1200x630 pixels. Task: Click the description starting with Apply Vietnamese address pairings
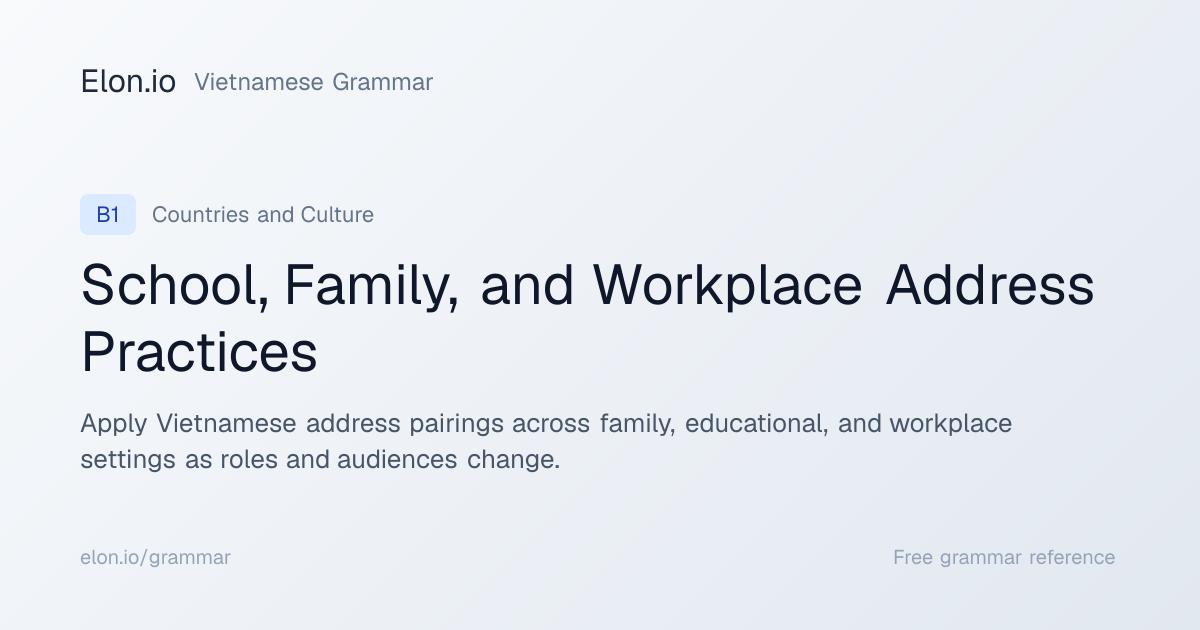[x=546, y=442]
